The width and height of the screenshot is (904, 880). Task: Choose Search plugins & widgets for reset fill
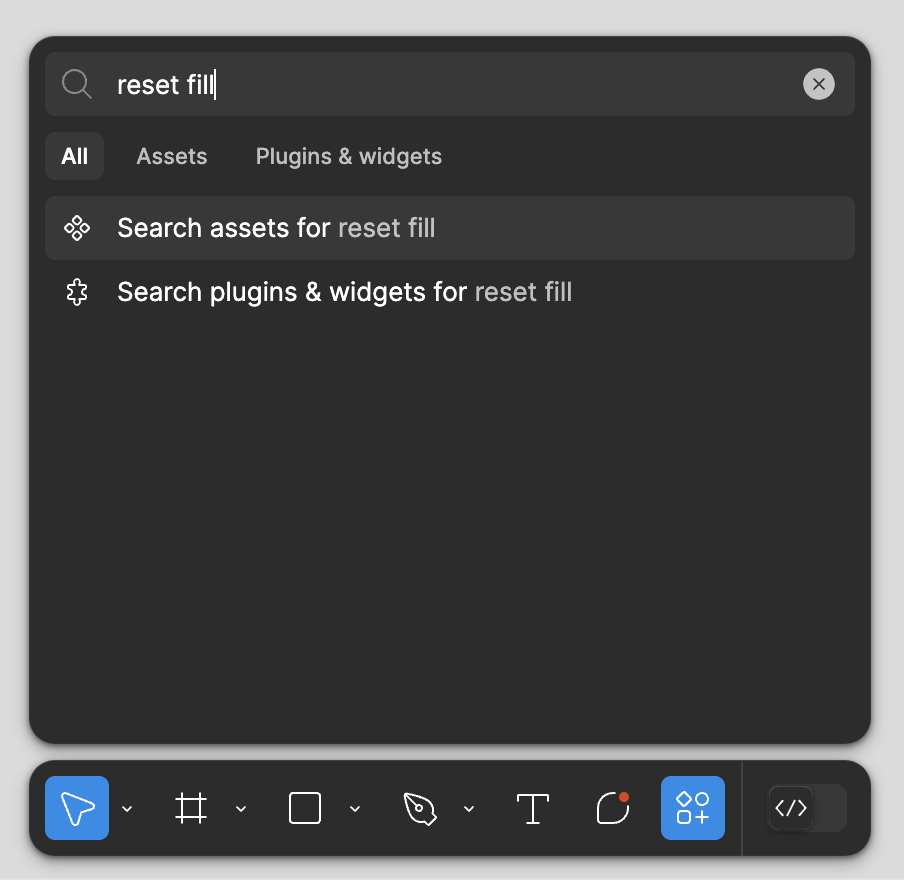[x=450, y=292]
